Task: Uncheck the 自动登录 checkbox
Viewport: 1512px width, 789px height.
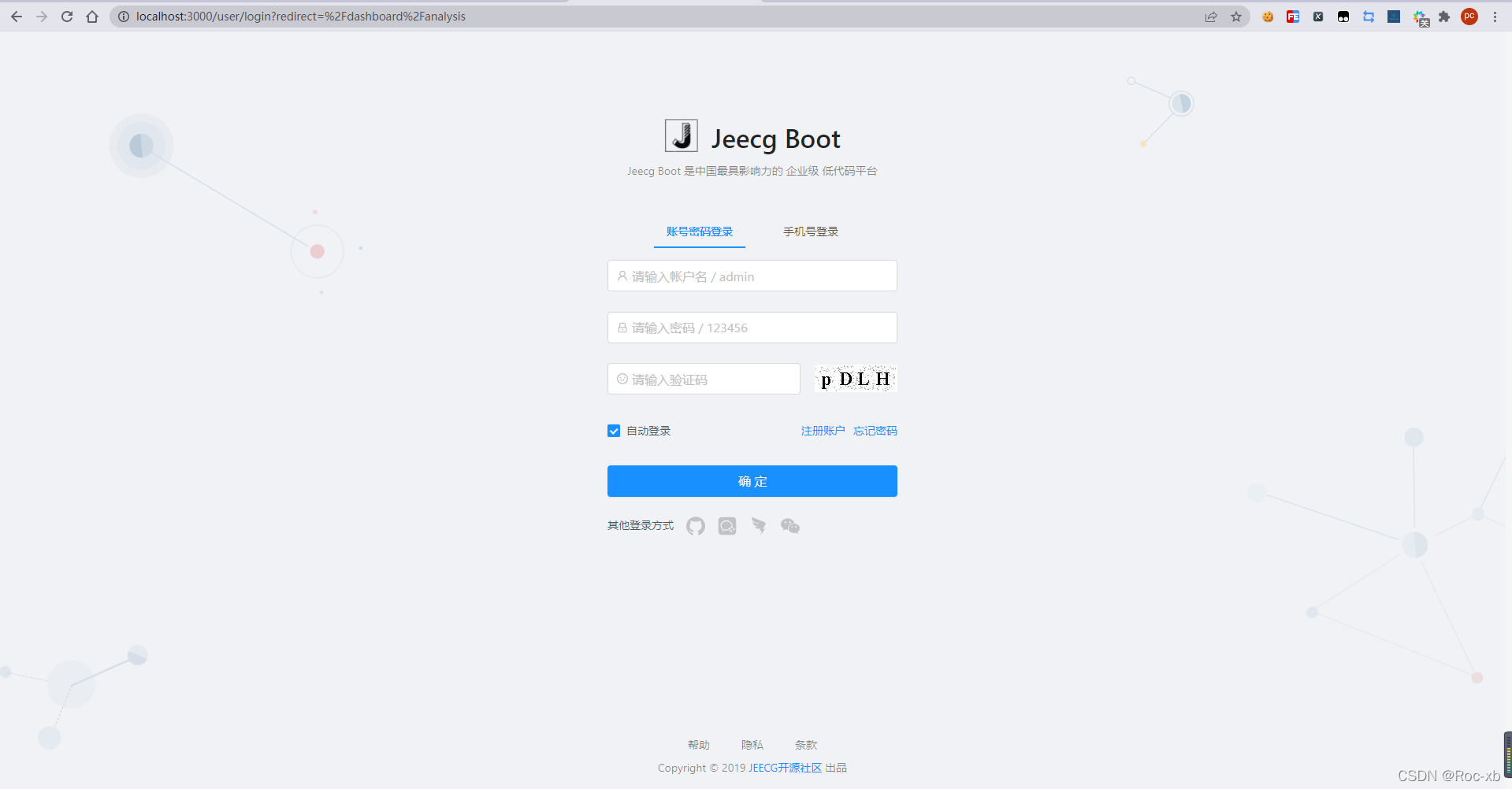Action: 614,431
